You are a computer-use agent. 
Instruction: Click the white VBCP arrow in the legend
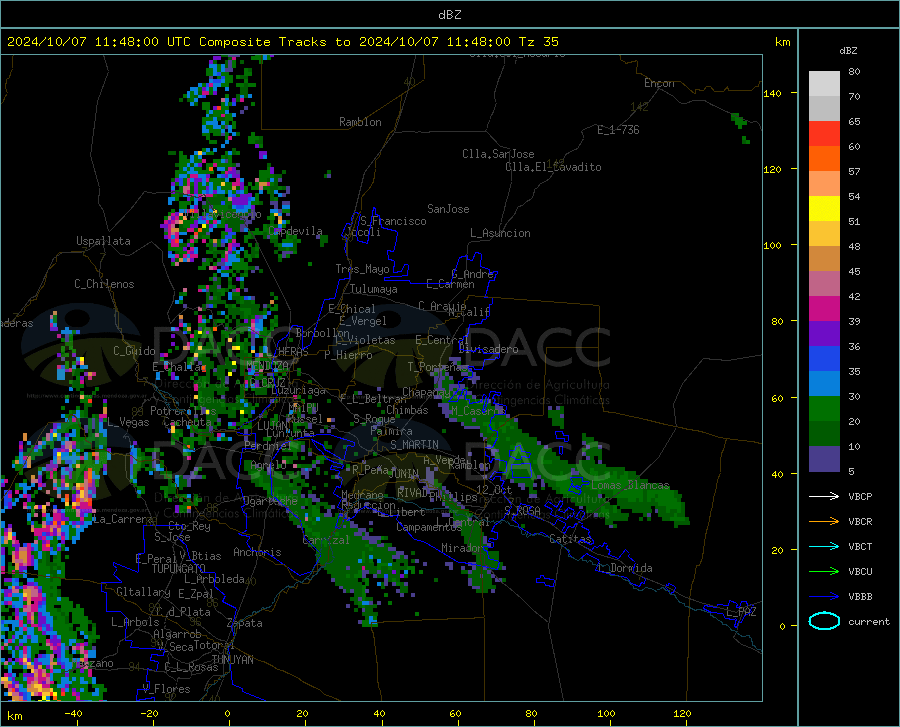(824, 496)
